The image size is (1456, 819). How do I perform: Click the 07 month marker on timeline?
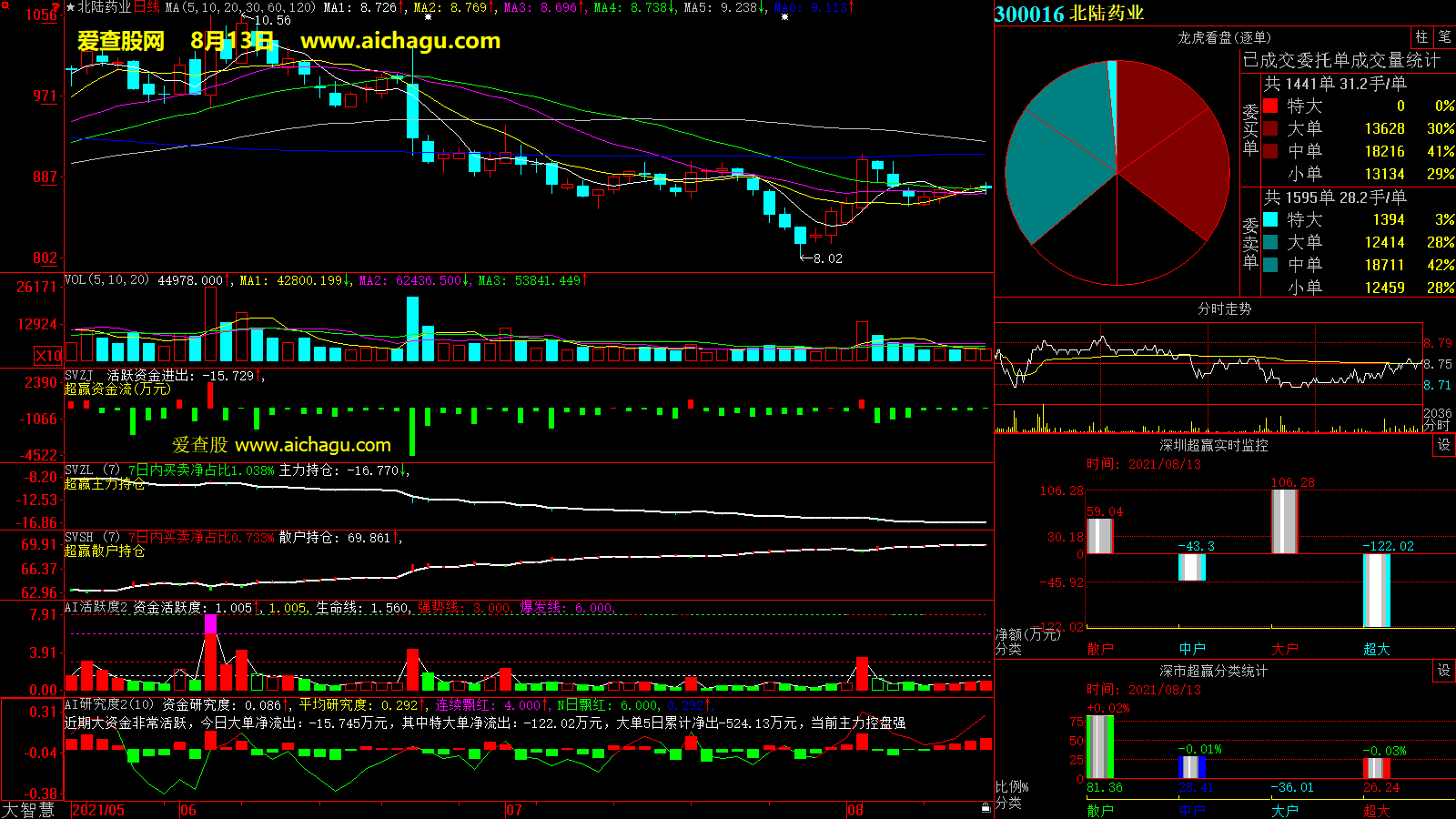[x=514, y=810]
